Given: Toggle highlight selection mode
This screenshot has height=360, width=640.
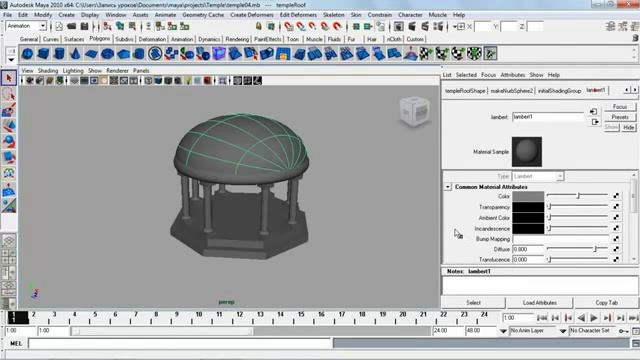Looking at the screenshot, I should point(271,27).
